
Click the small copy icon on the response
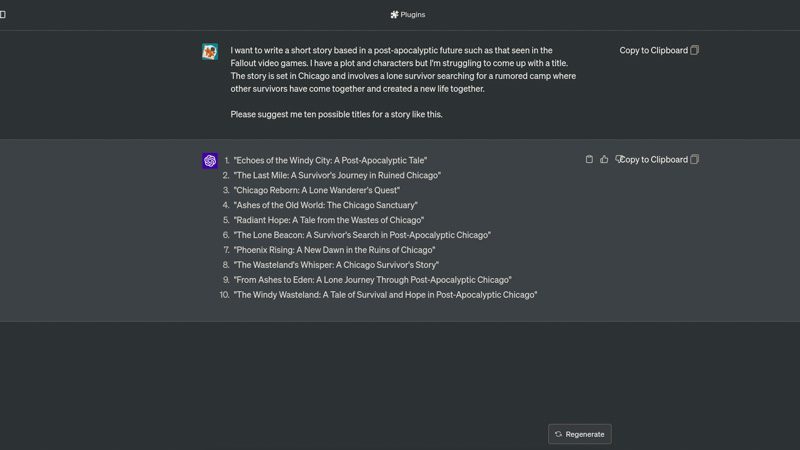[x=589, y=159]
